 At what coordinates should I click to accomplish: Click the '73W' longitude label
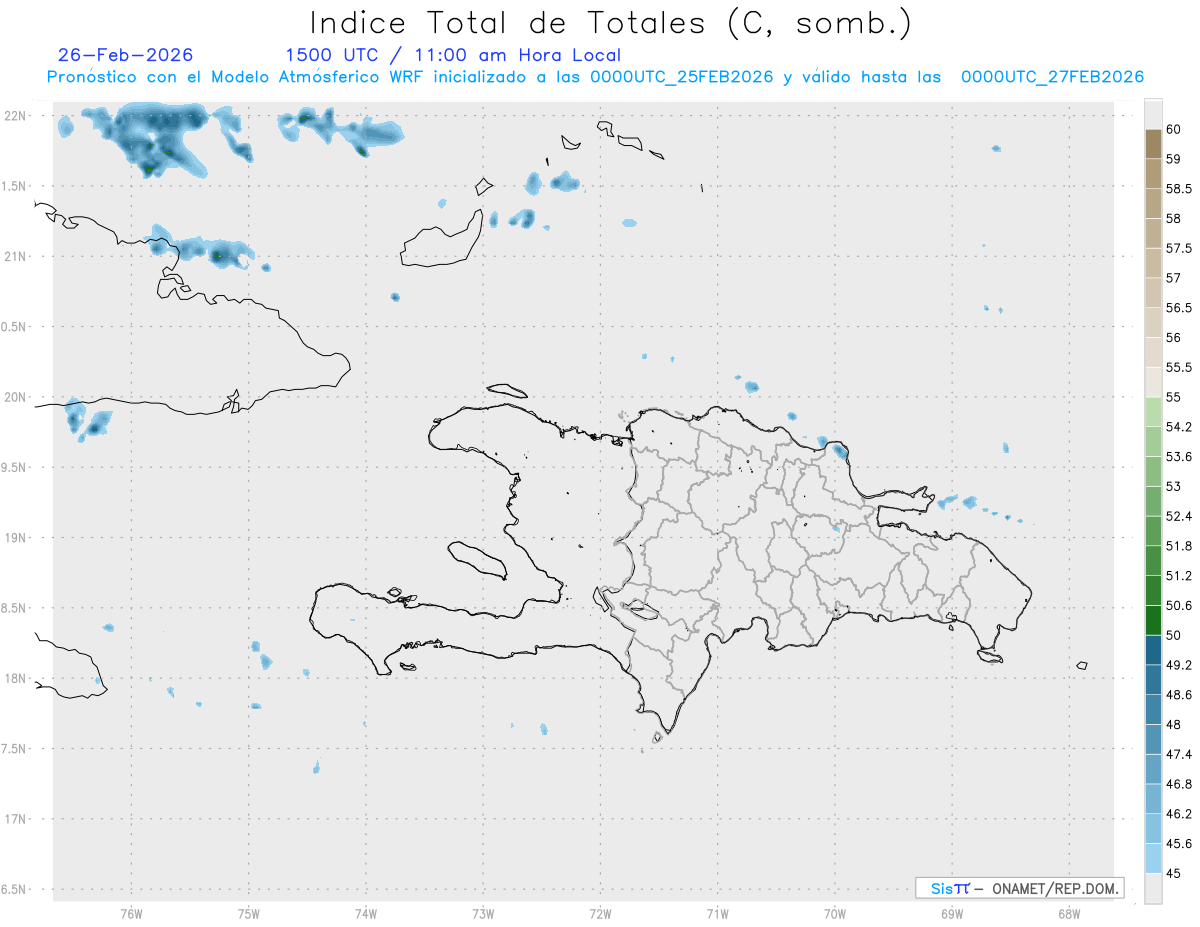483,914
